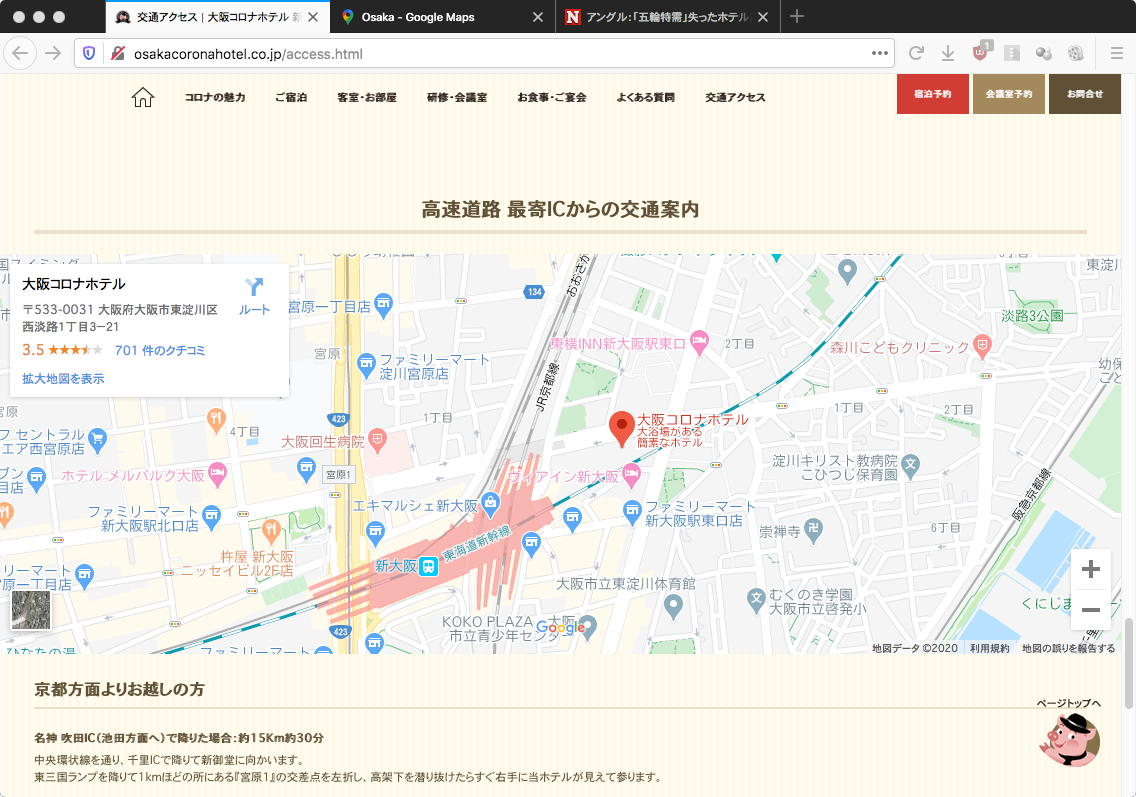Image resolution: width=1136 pixels, height=797 pixels.
Task: Click the route directions arrow icon
Action: (254, 287)
